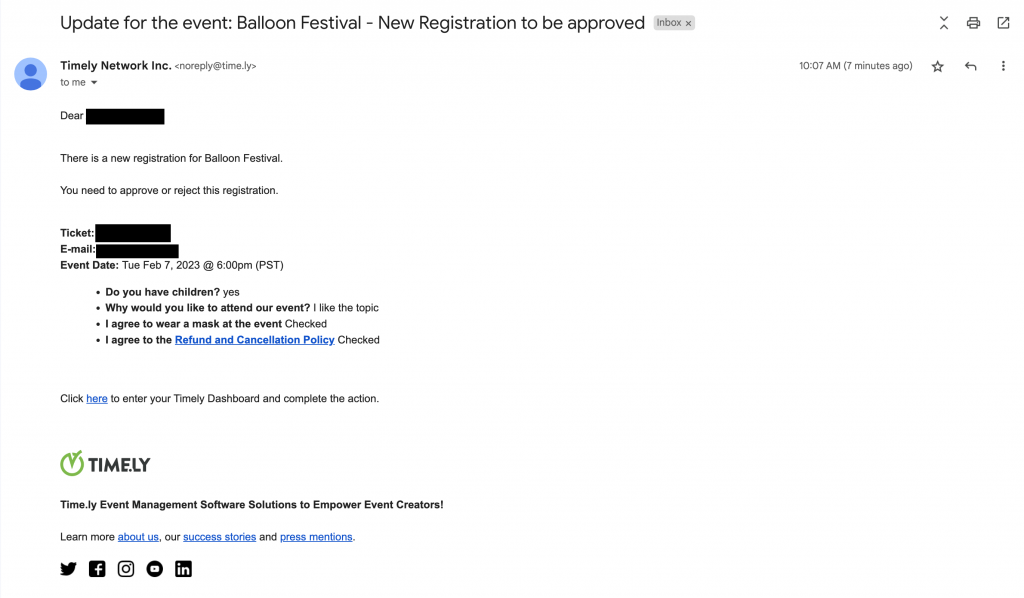Remove the Inbox label with the x
Viewport: 1024px width, 598px height.
(688, 24)
